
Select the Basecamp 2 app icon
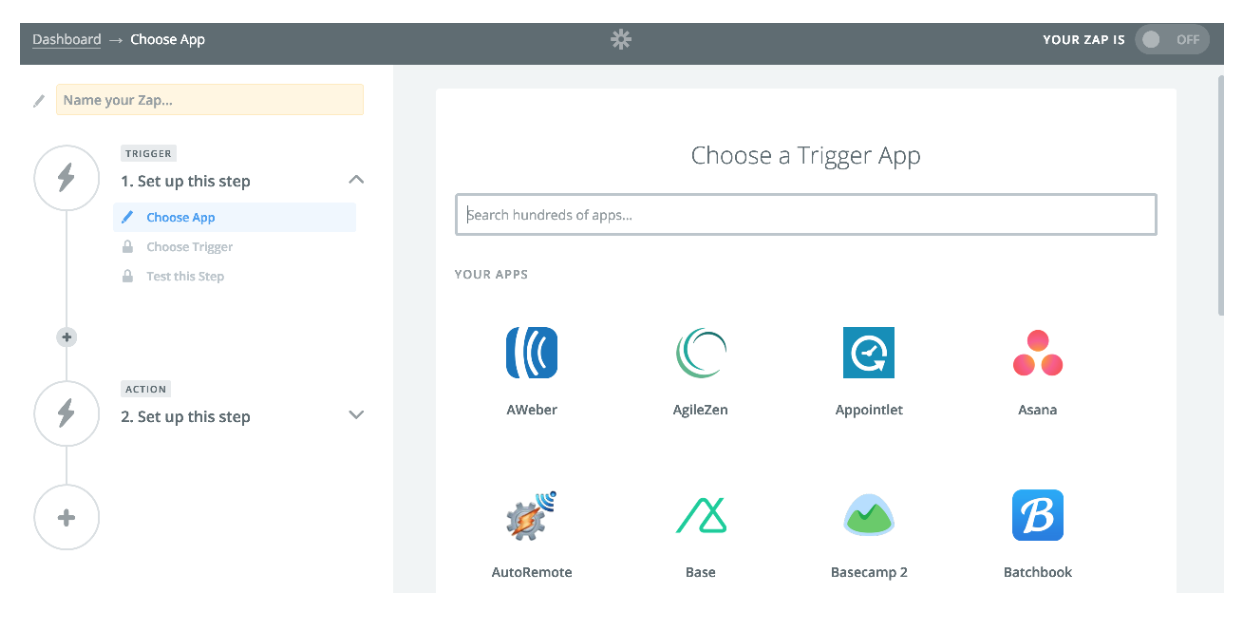point(868,515)
